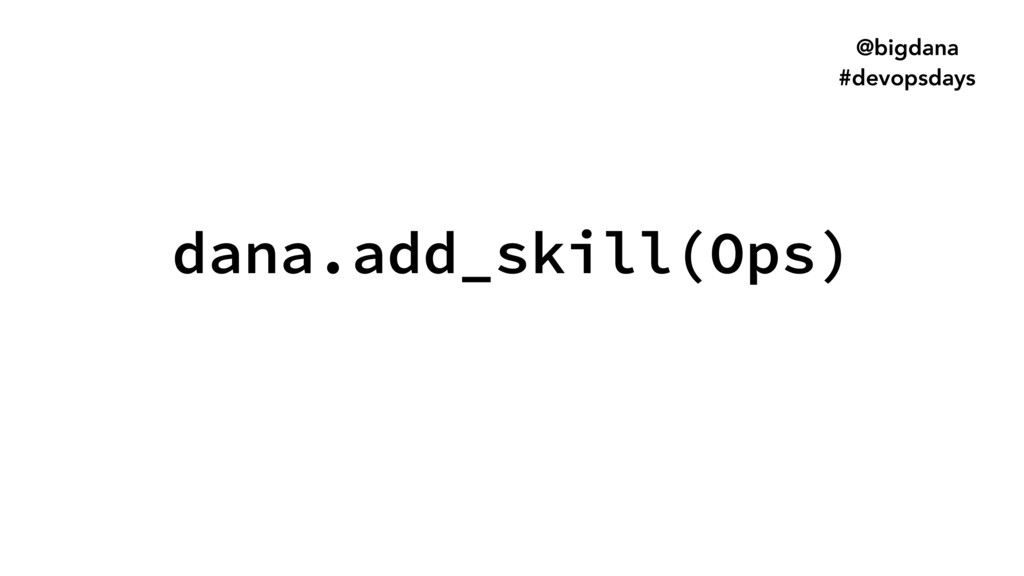Select the word dana in the code
The width and height of the screenshot is (1024, 576).
coord(244,252)
